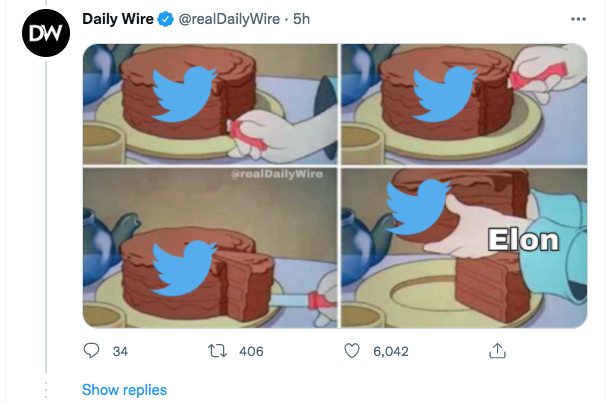
Task: Click the Elon label on the meme
Action: click(522, 241)
